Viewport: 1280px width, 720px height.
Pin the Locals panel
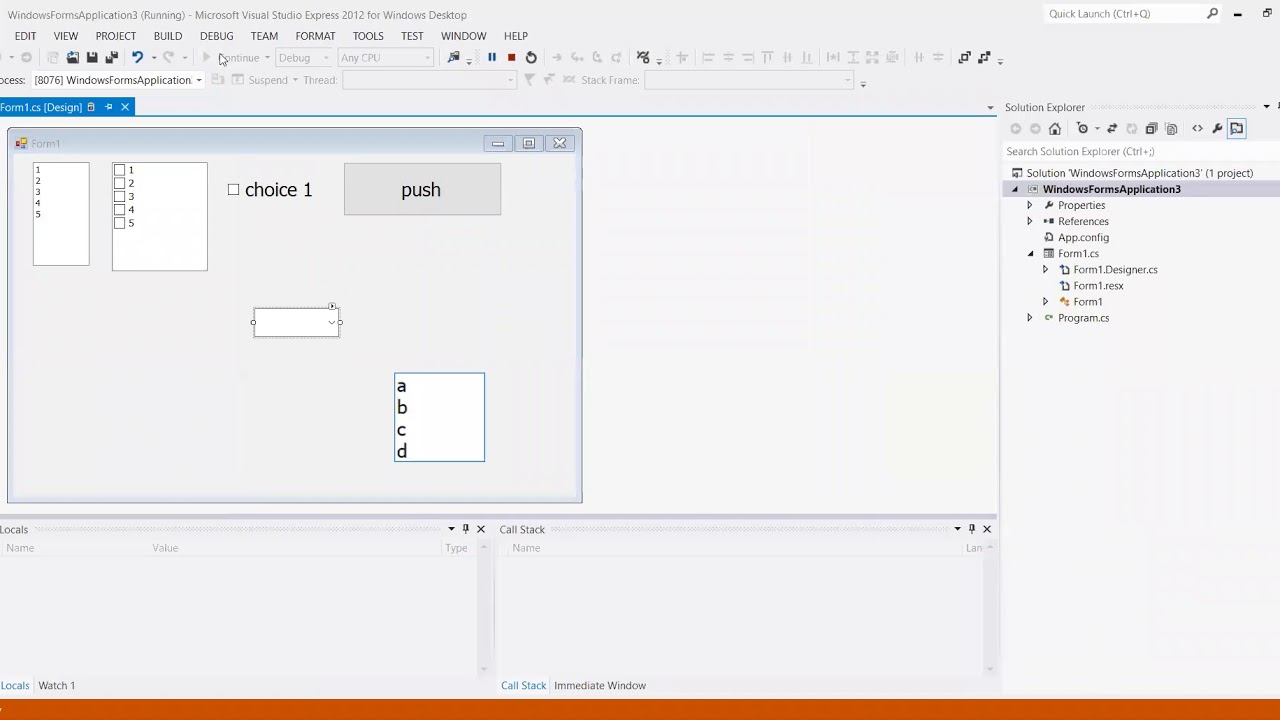click(466, 529)
